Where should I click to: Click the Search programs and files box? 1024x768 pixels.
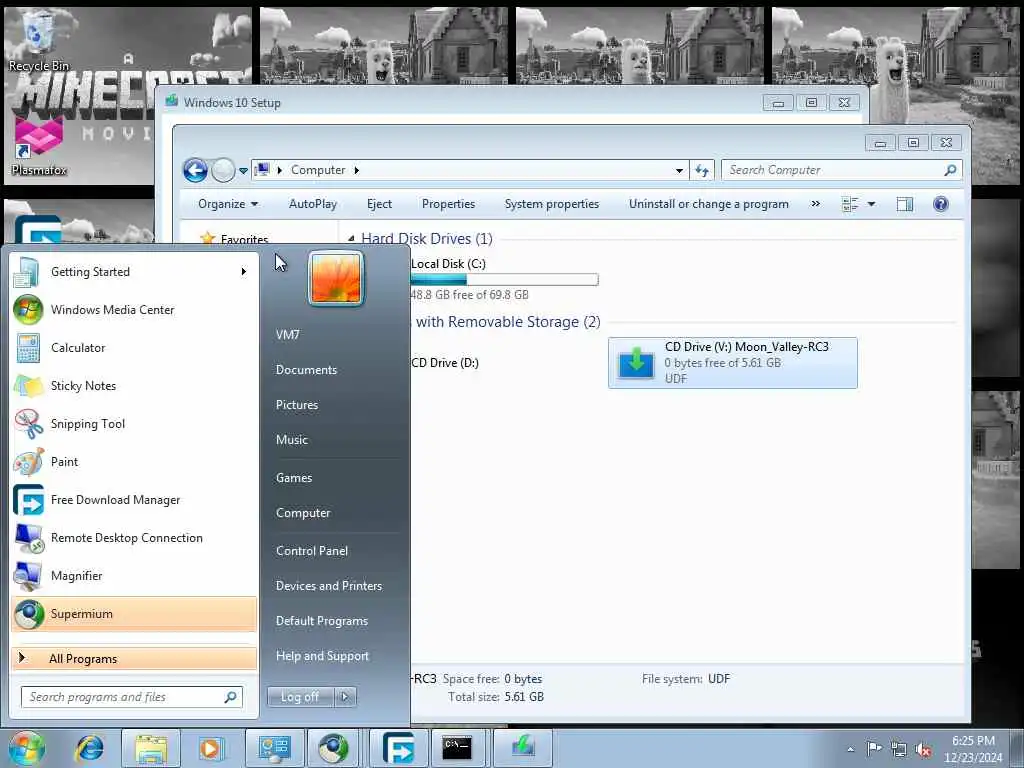[x=132, y=697]
